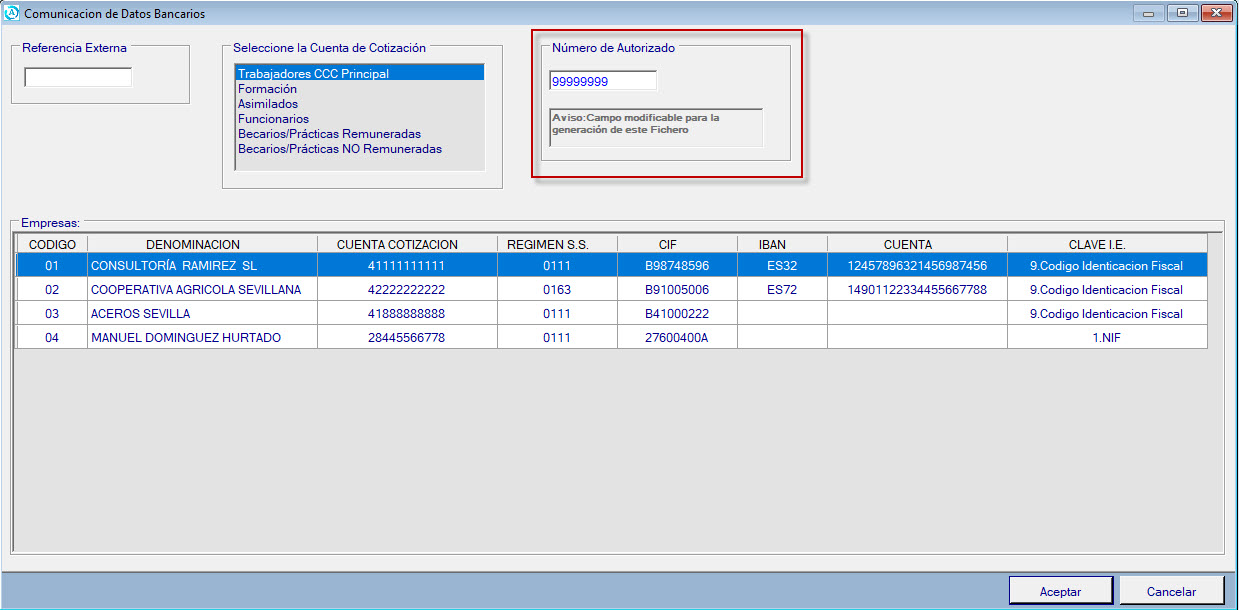This screenshot has width=1239, height=610.
Task: Click the Número de Autorizado field
Action: pos(602,81)
